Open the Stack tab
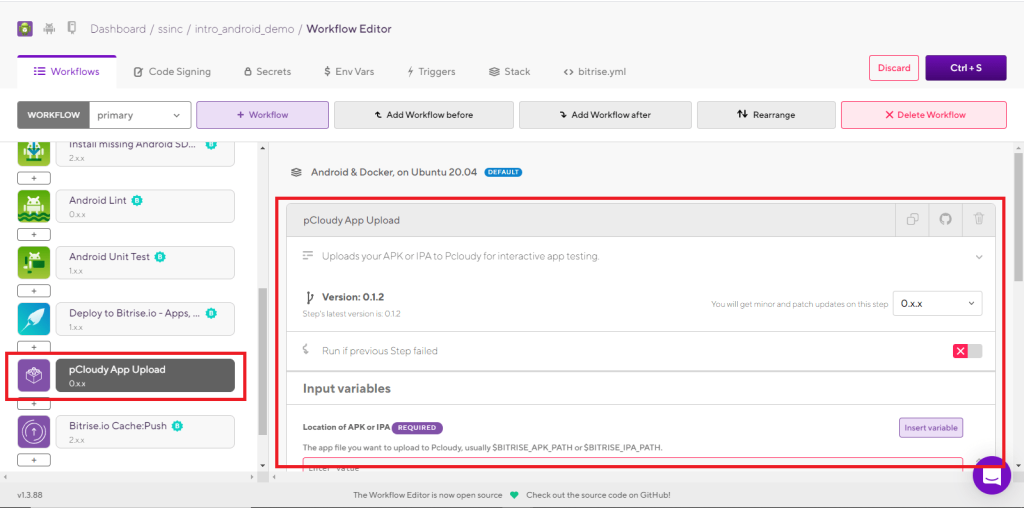Viewport: 1024px width, 508px height. tap(509, 72)
